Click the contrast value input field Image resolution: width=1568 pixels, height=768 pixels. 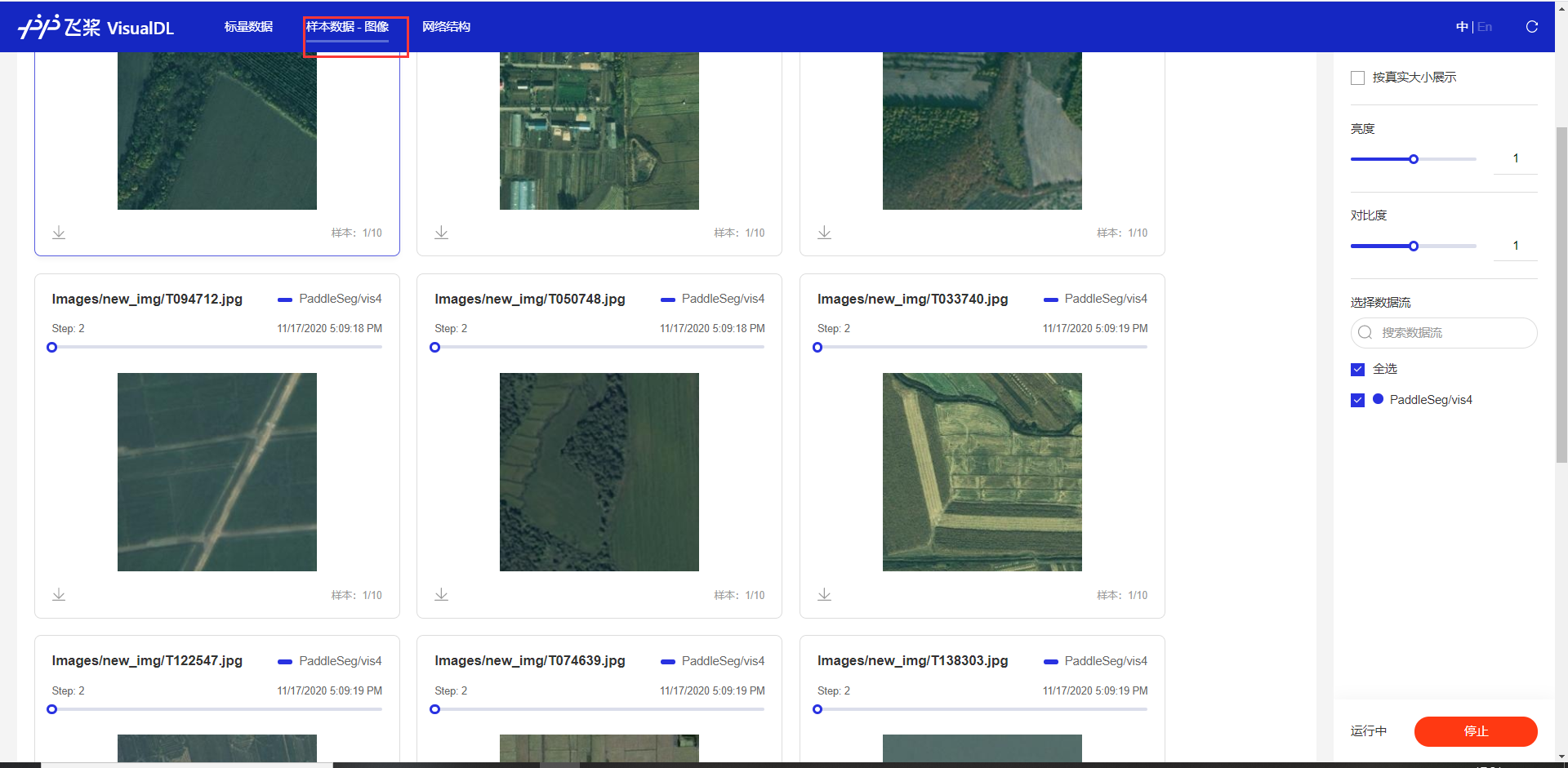click(1516, 246)
